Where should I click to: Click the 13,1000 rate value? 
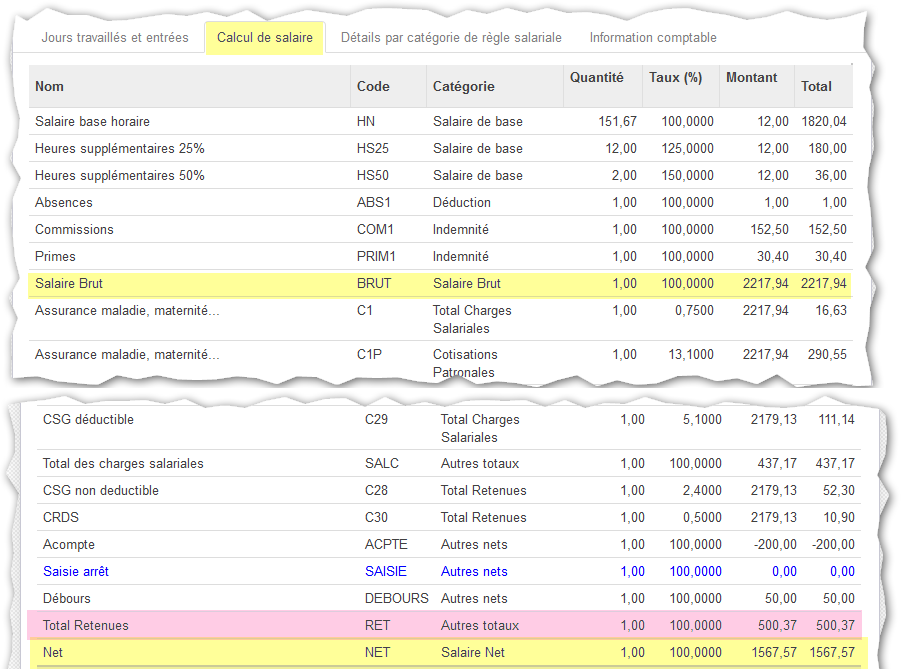tap(691, 355)
